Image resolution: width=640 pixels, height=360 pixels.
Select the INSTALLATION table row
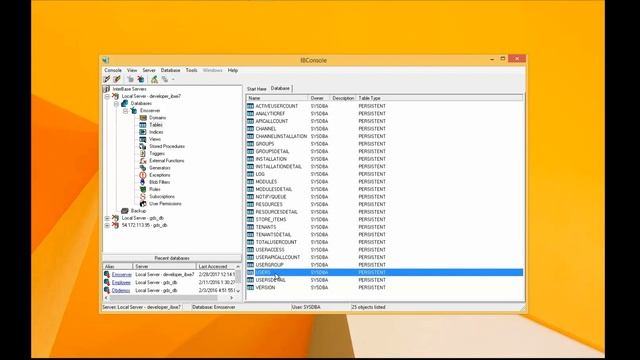[x=384, y=159]
